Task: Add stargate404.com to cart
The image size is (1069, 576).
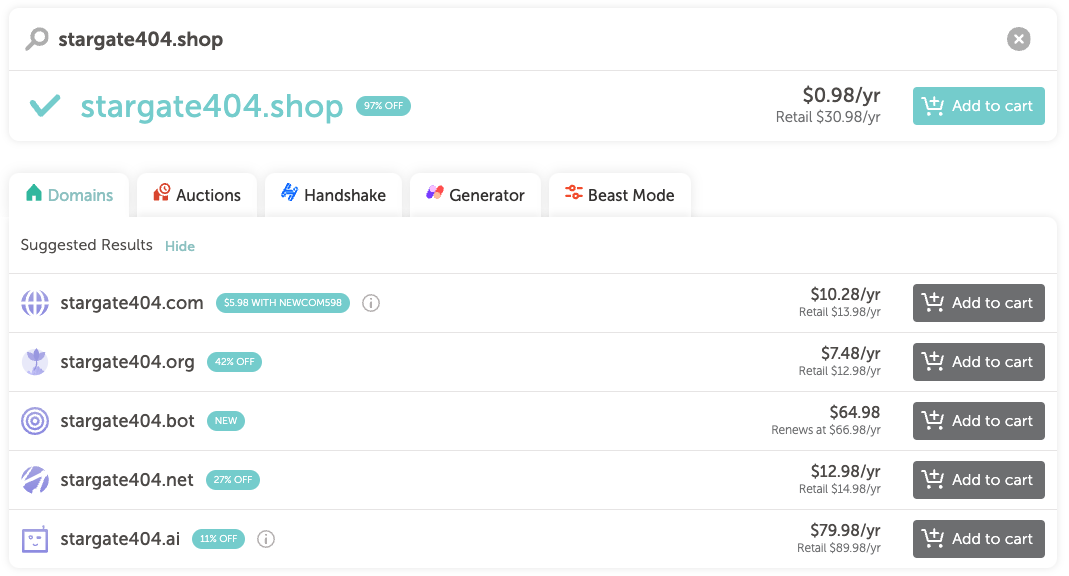Action: click(978, 303)
